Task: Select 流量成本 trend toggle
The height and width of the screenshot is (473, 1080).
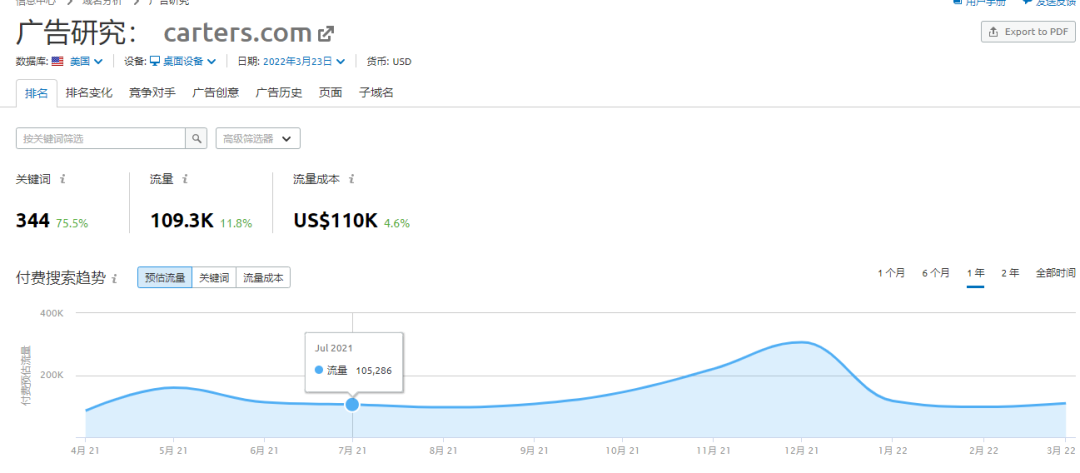Action: pos(263,278)
